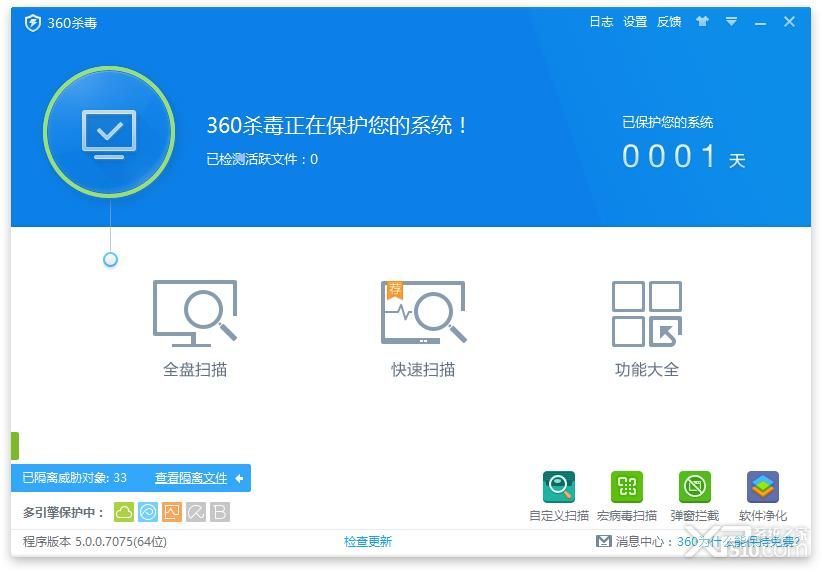Click the 消息中心 envelope icon
822x572 pixels.
[x=604, y=541]
